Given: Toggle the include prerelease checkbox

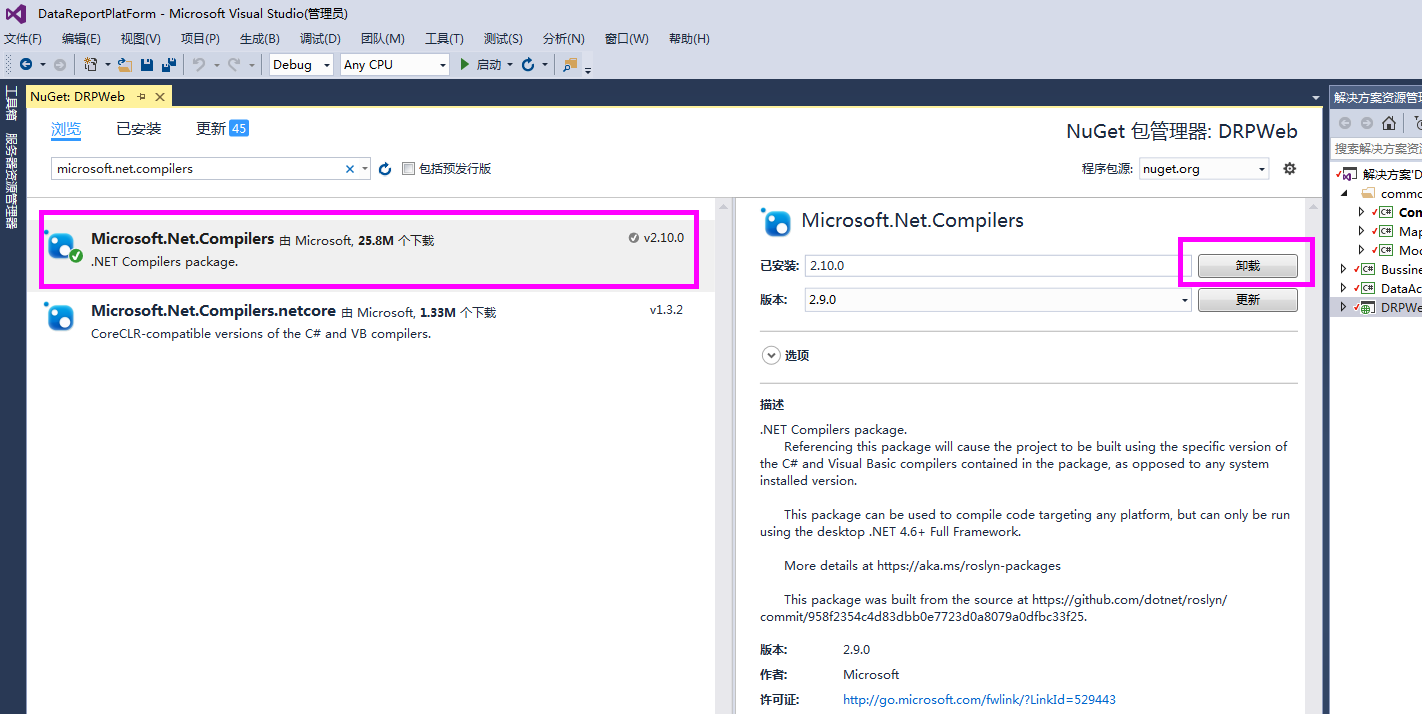Looking at the screenshot, I should (x=408, y=169).
